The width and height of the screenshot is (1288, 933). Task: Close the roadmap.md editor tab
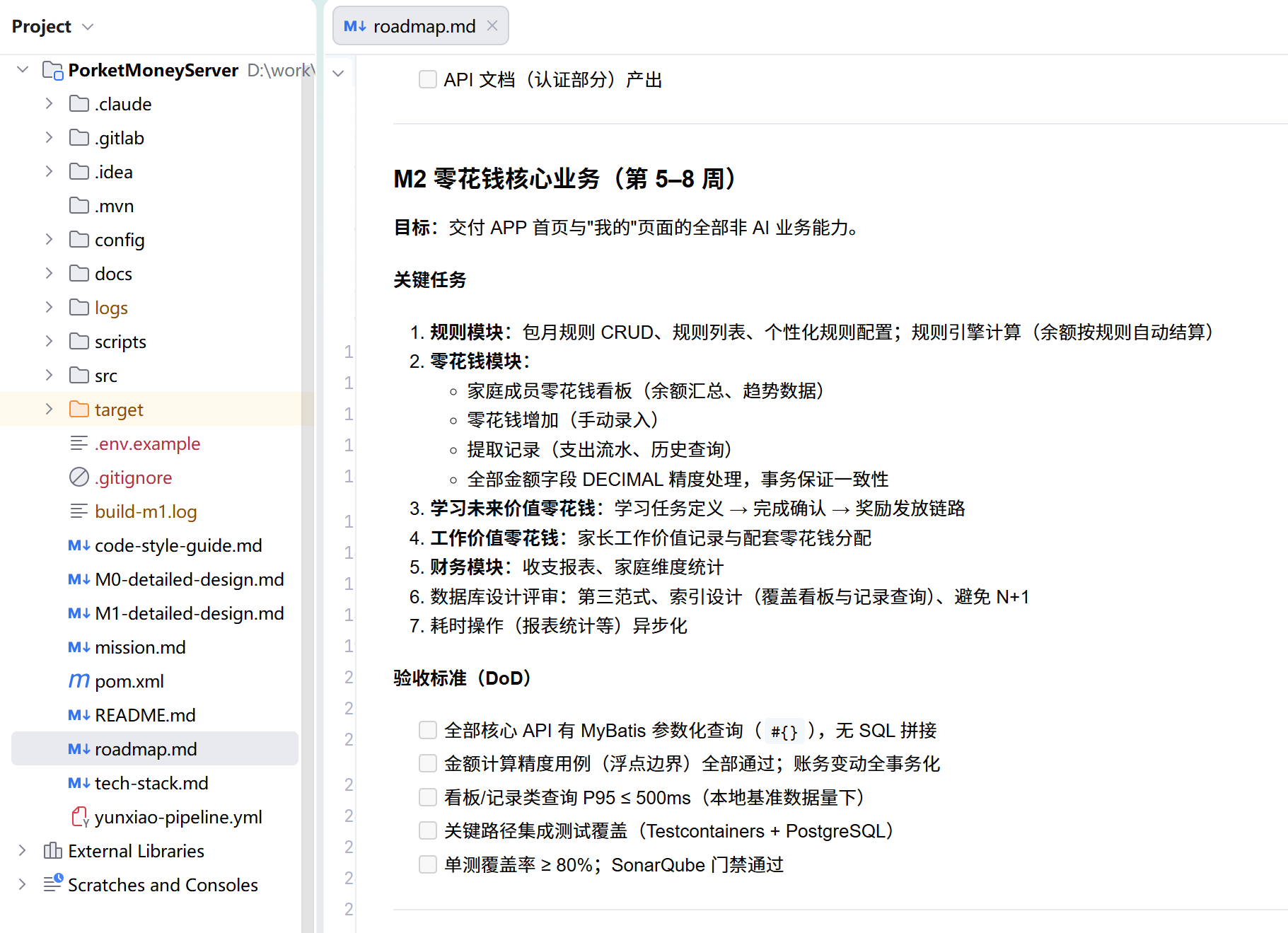[492, 25]
